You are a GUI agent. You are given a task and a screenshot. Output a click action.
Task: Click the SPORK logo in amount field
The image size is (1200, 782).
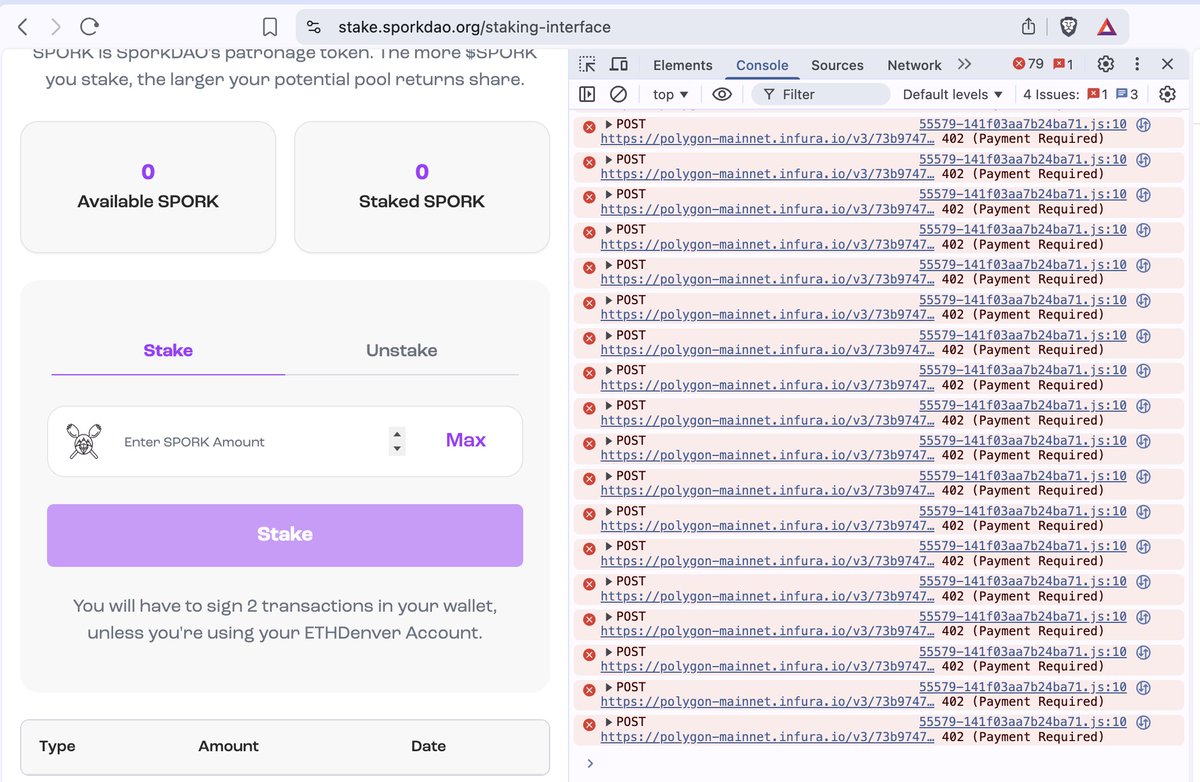tap(84, 441)
